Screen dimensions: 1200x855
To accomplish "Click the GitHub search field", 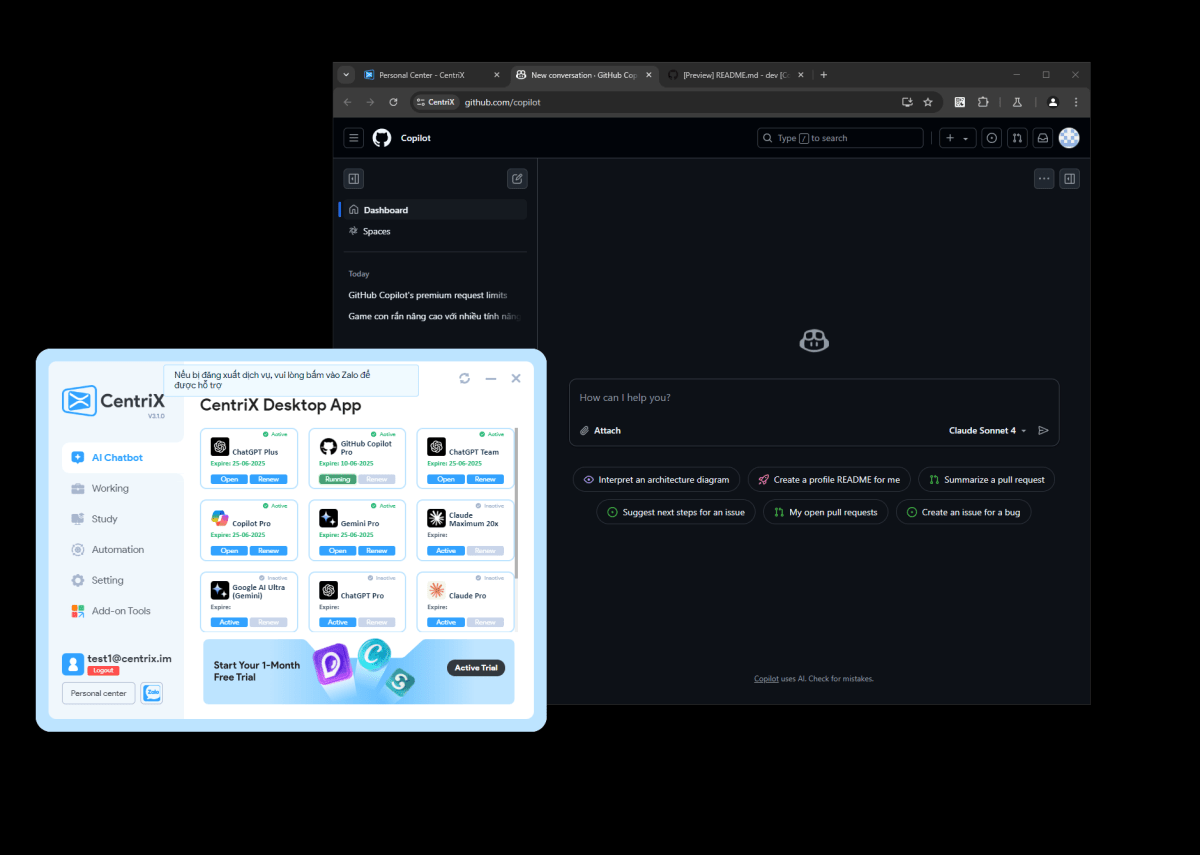I will click(840, 137).
